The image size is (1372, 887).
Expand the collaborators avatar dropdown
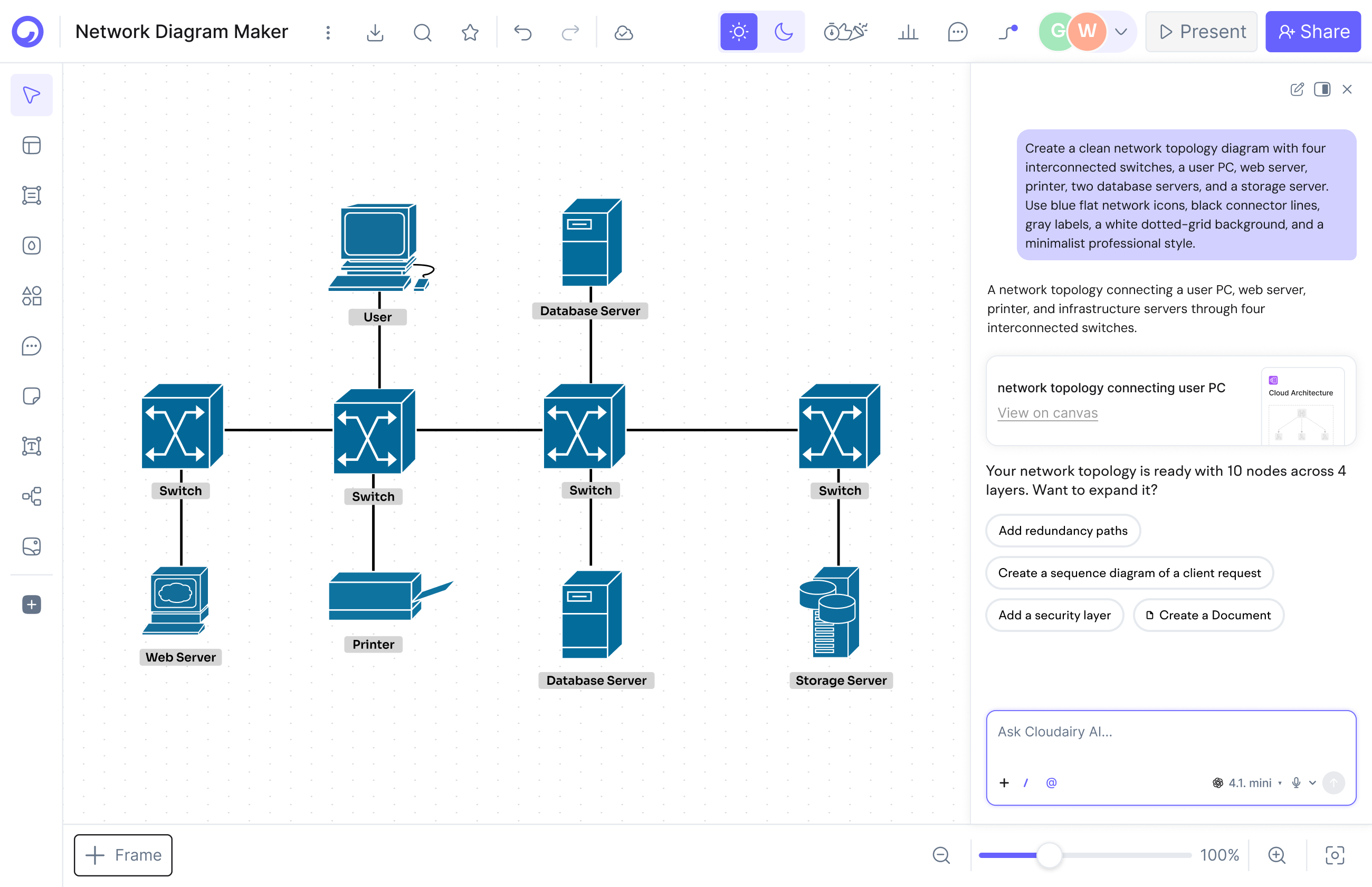[1120, 32]
